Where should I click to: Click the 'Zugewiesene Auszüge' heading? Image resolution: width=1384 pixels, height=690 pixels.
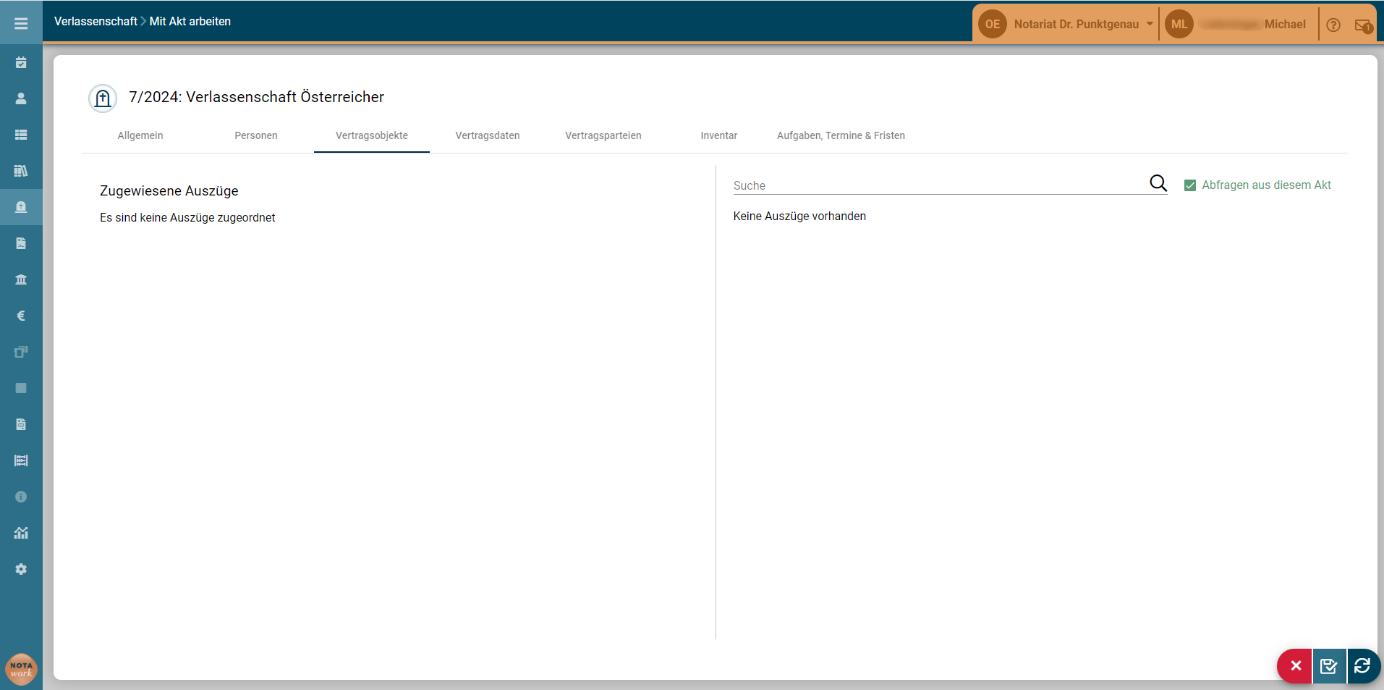tap(169, 190)
